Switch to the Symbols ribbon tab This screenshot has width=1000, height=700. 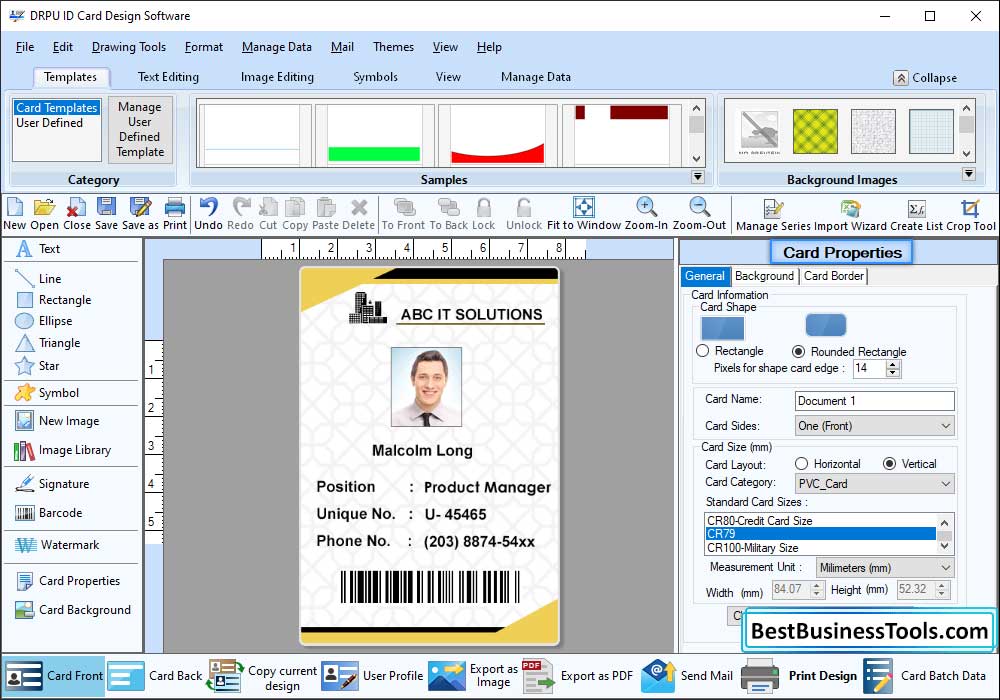click(376, 77)
